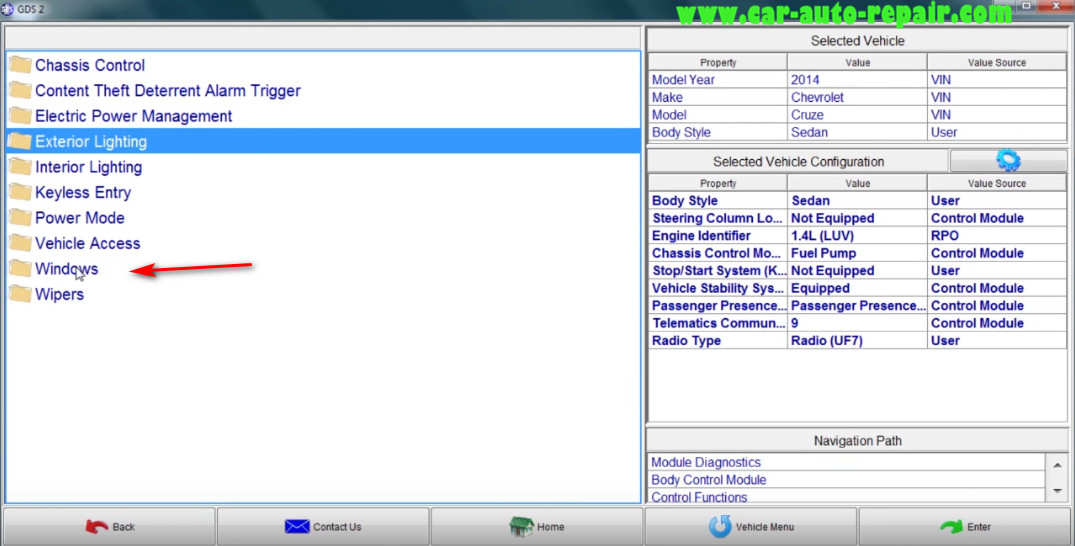Click Value header in Selected Vehicle table

pos(857,62)
